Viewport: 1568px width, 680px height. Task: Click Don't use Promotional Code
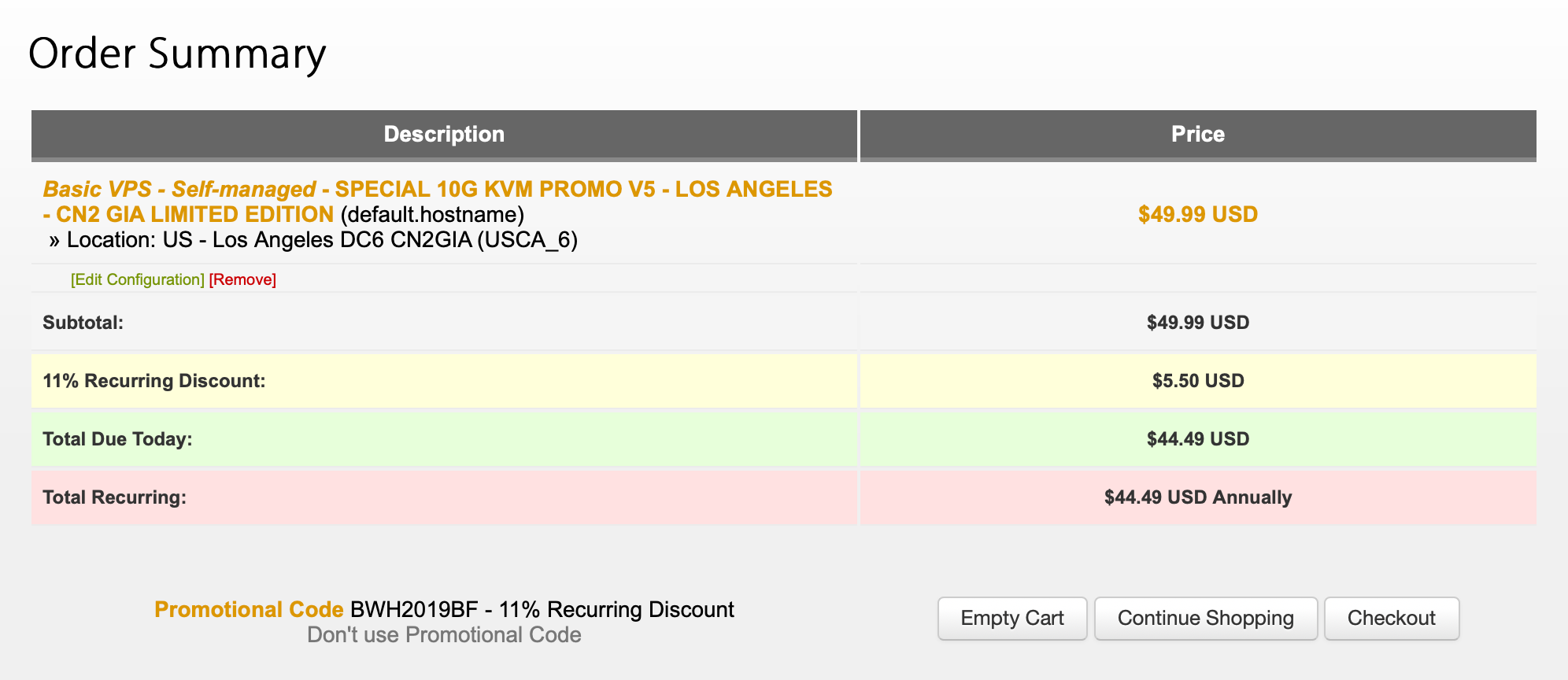tap(444, 635)
